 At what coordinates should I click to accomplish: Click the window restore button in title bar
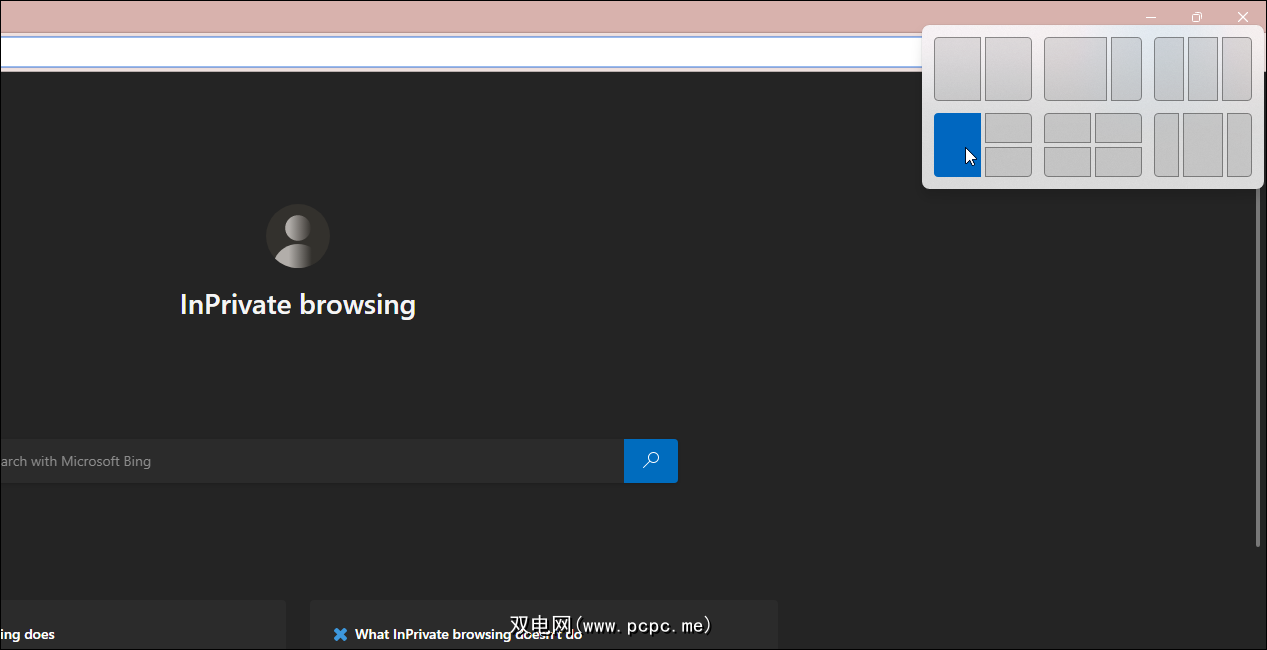point(1197,17)
